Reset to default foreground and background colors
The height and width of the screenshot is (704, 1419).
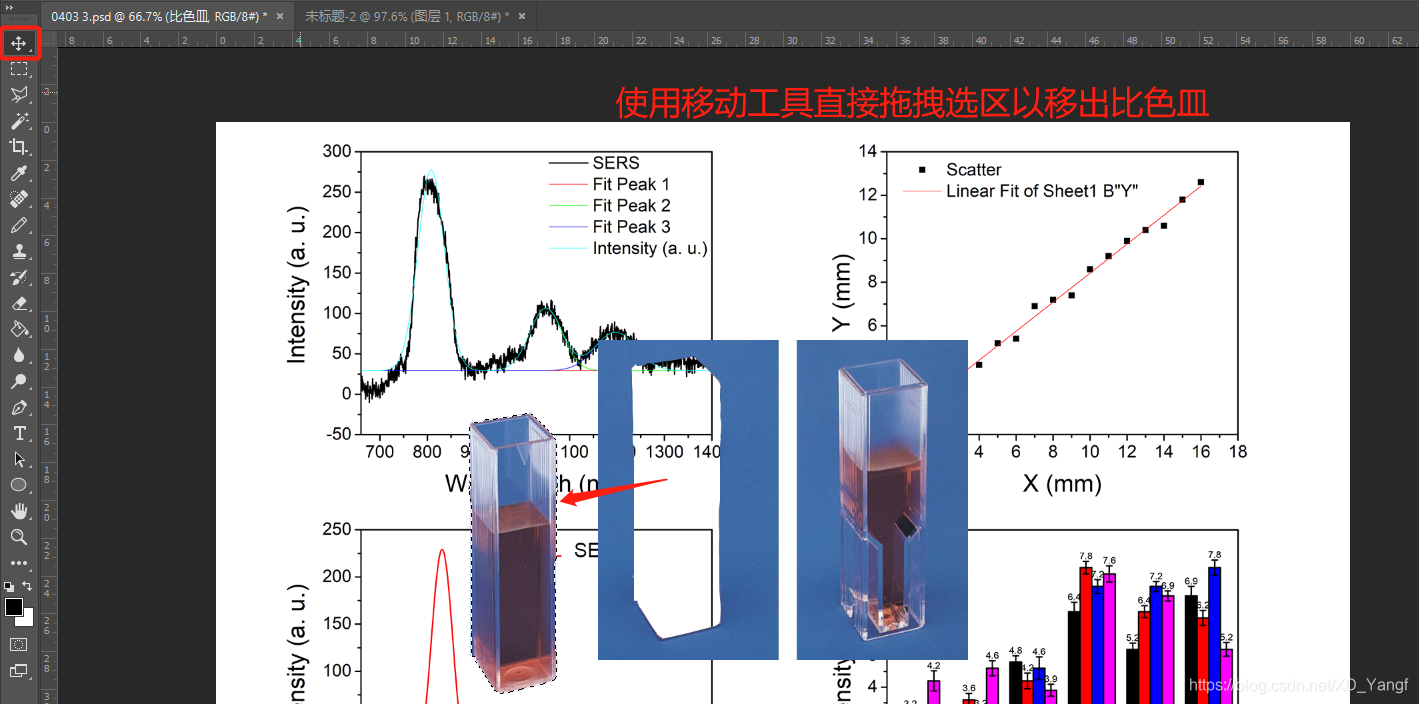coord(9,586)
